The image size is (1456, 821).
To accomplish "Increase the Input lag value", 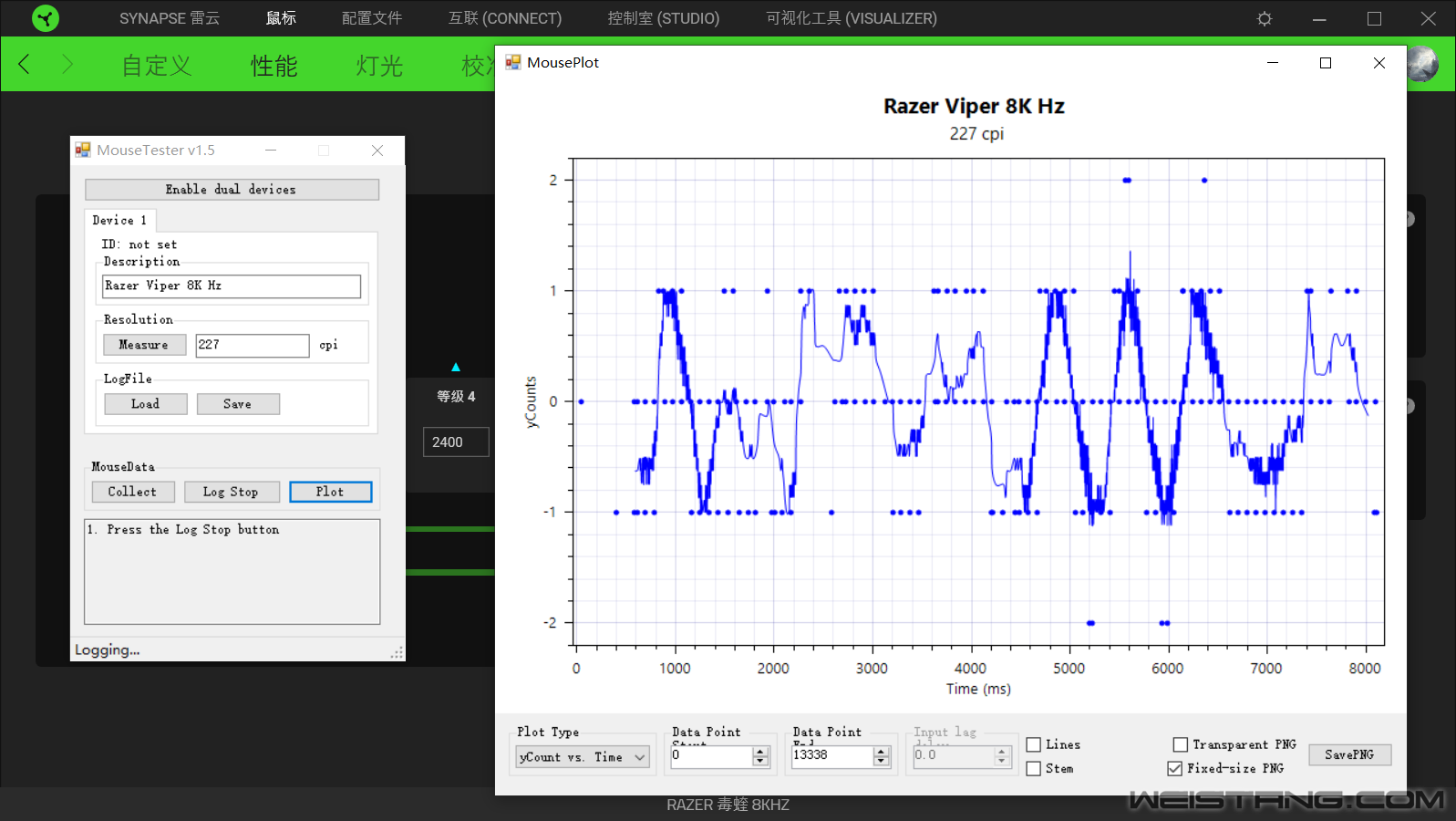I will point(1002,751).
